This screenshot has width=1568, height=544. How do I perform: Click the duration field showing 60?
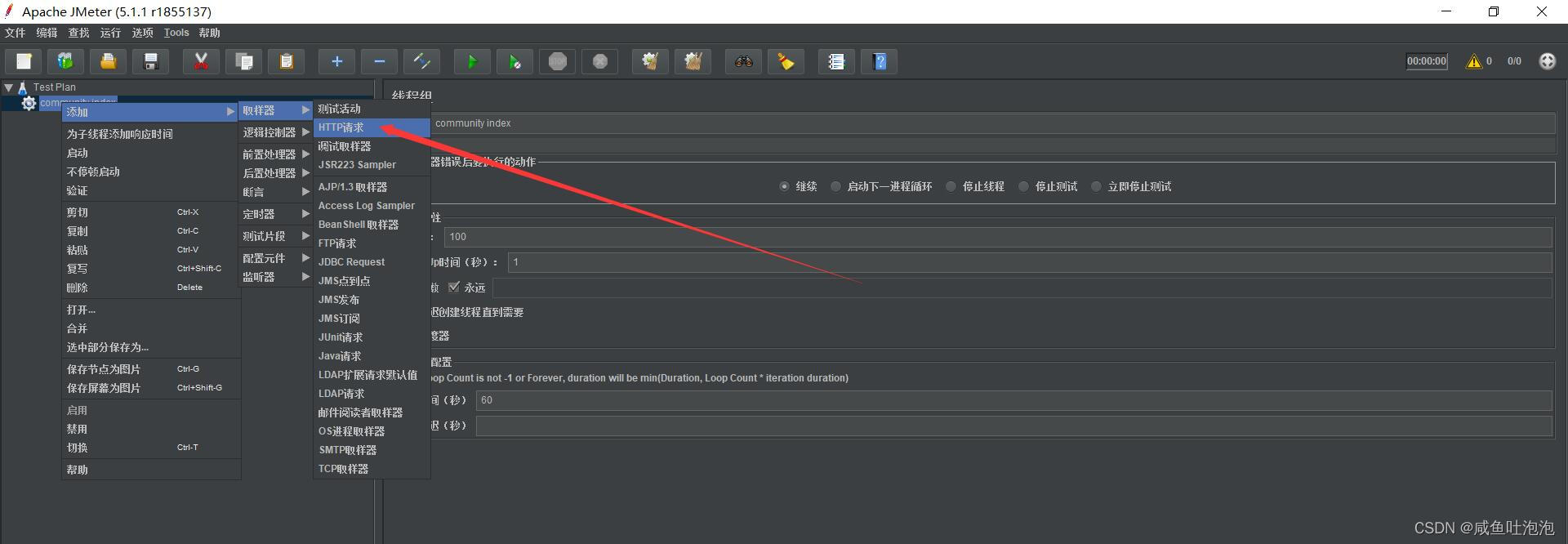click(x=1013, y=400)
